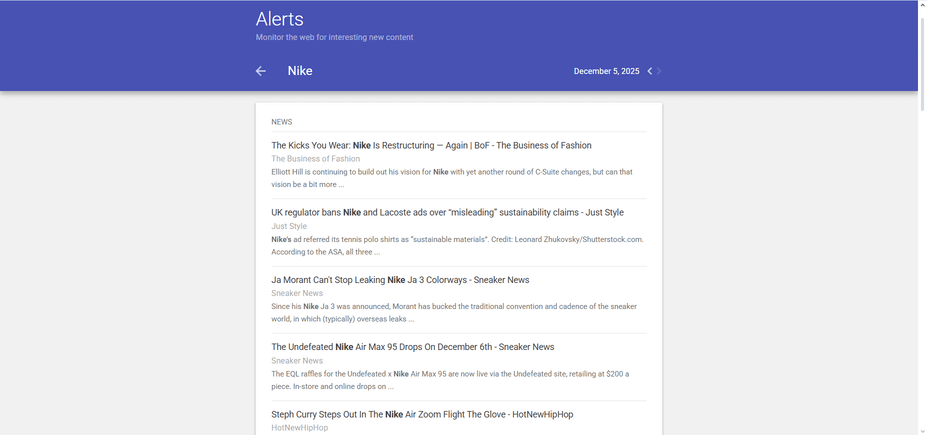Click 'Sneaker News' source under Undefeated article
927x435 pixels.
(x=297, y=361)
